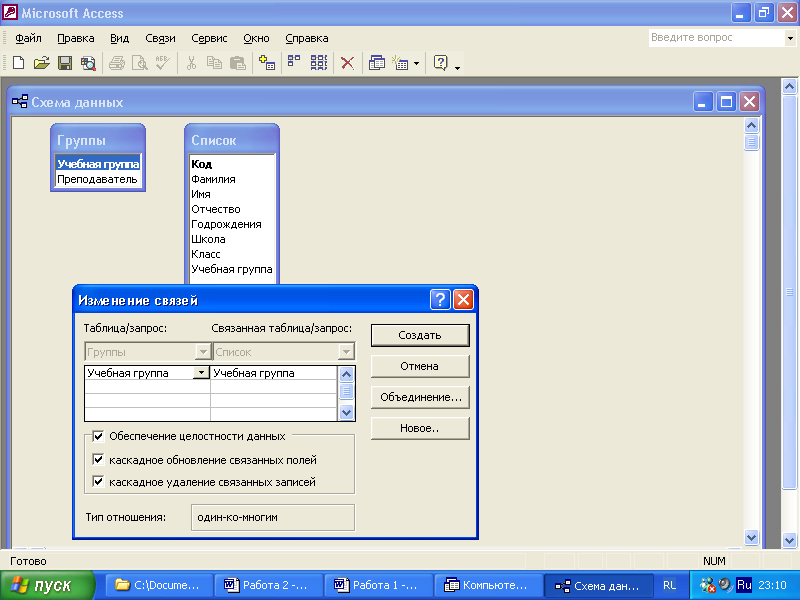Click the Объединение... button
Screen dimensions: 800x600
pos(420,397)
